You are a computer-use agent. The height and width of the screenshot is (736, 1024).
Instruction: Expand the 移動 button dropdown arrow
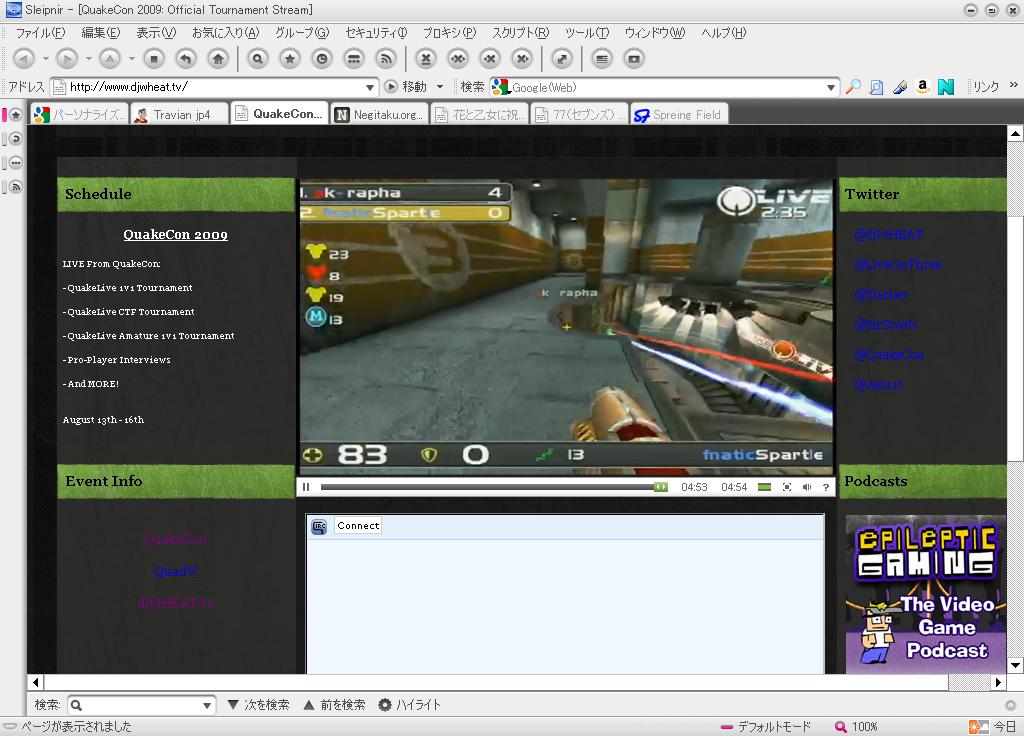coord(440,87)
